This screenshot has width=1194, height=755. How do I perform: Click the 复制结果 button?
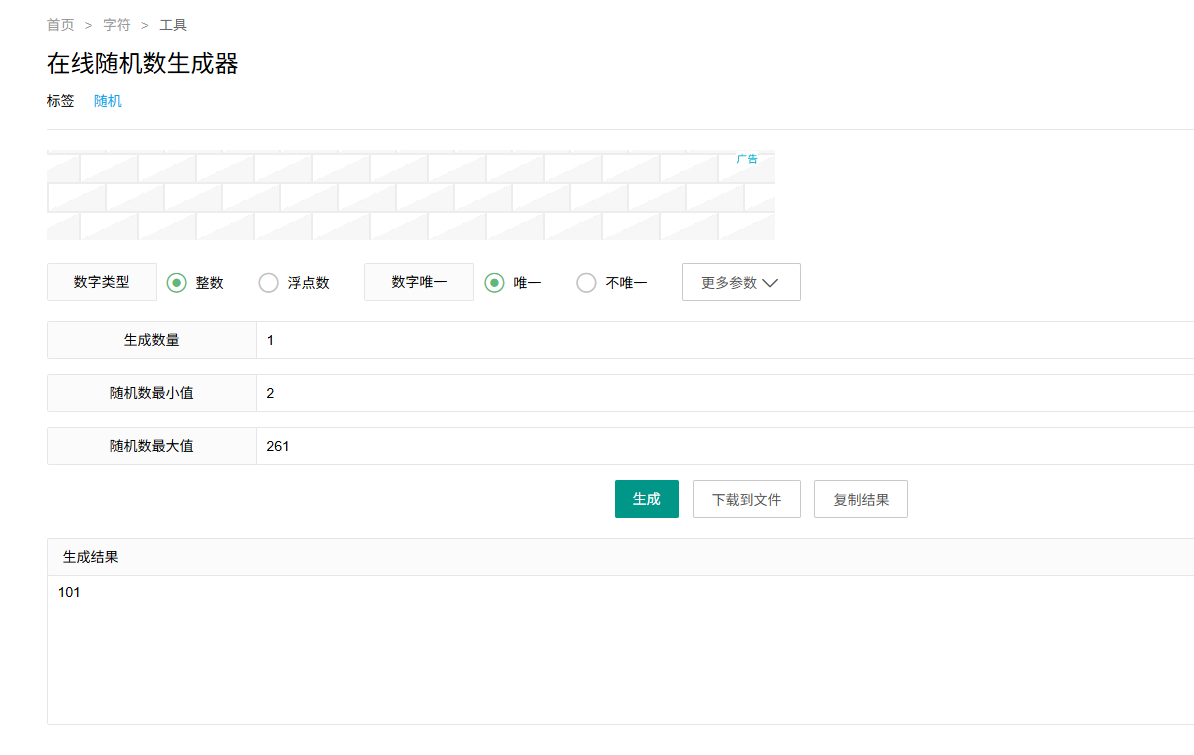[860, 499]
